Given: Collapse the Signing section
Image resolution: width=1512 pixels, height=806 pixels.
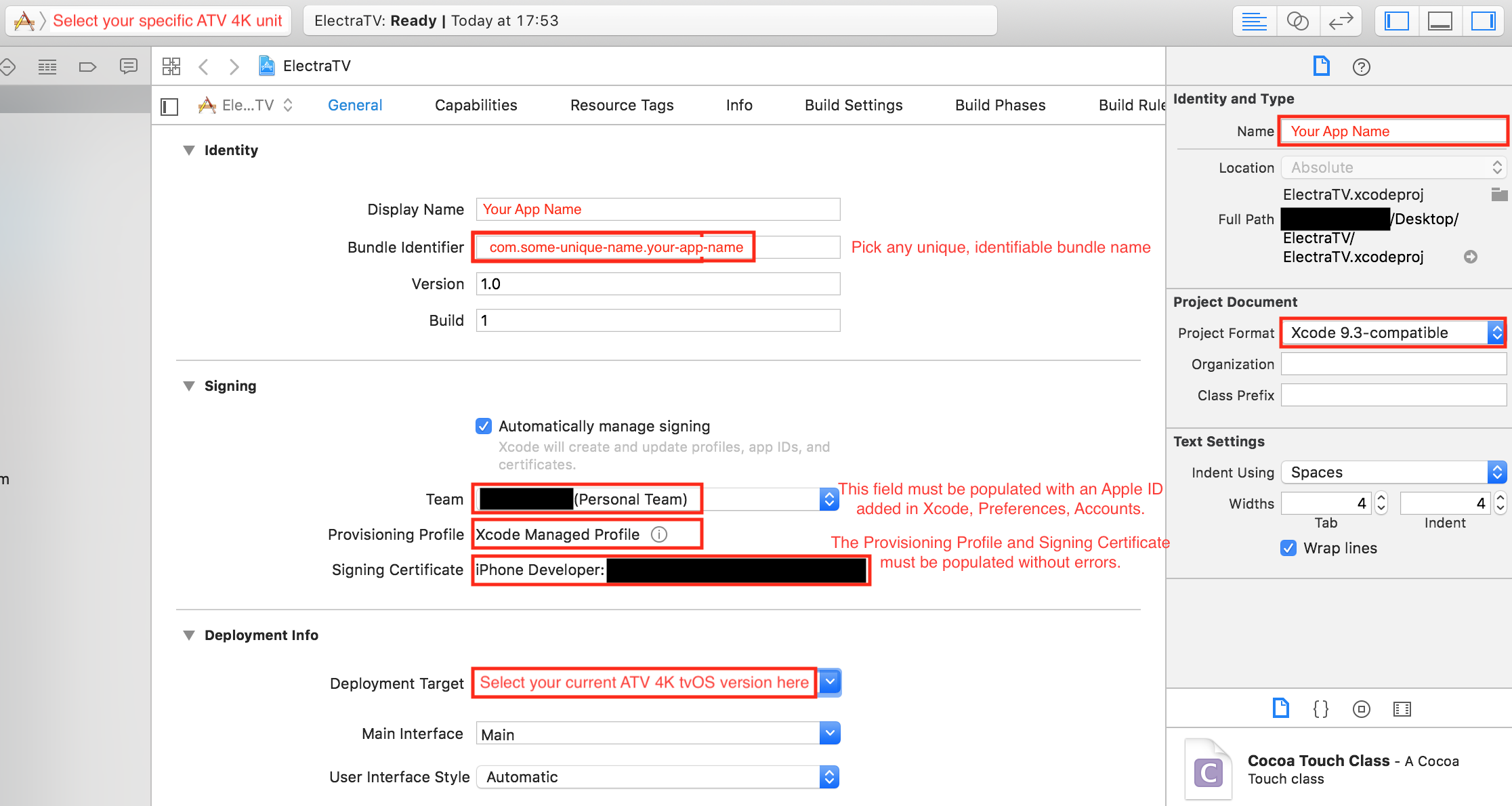Looking at the screenshot, I should click(189, 386).
